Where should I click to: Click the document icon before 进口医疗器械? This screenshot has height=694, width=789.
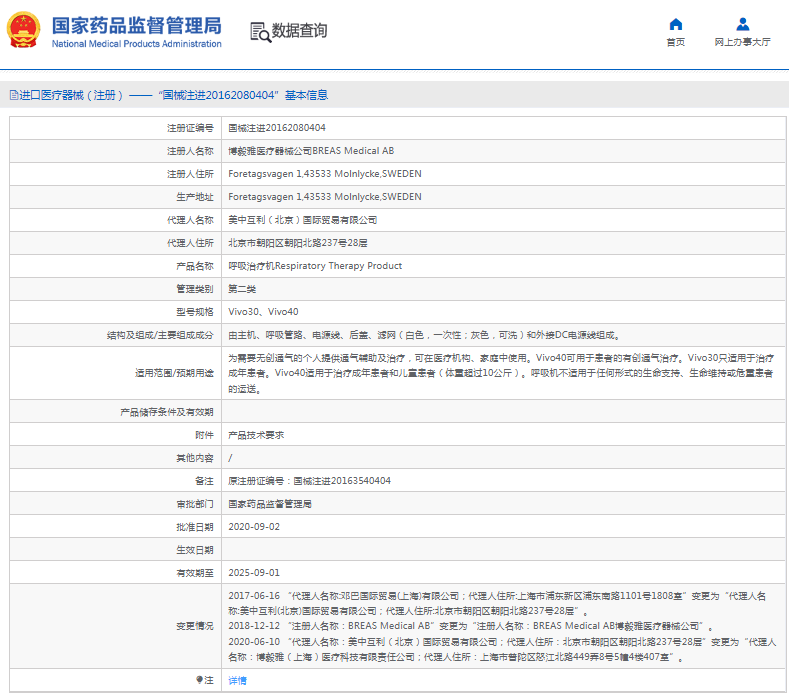[14, 95]
